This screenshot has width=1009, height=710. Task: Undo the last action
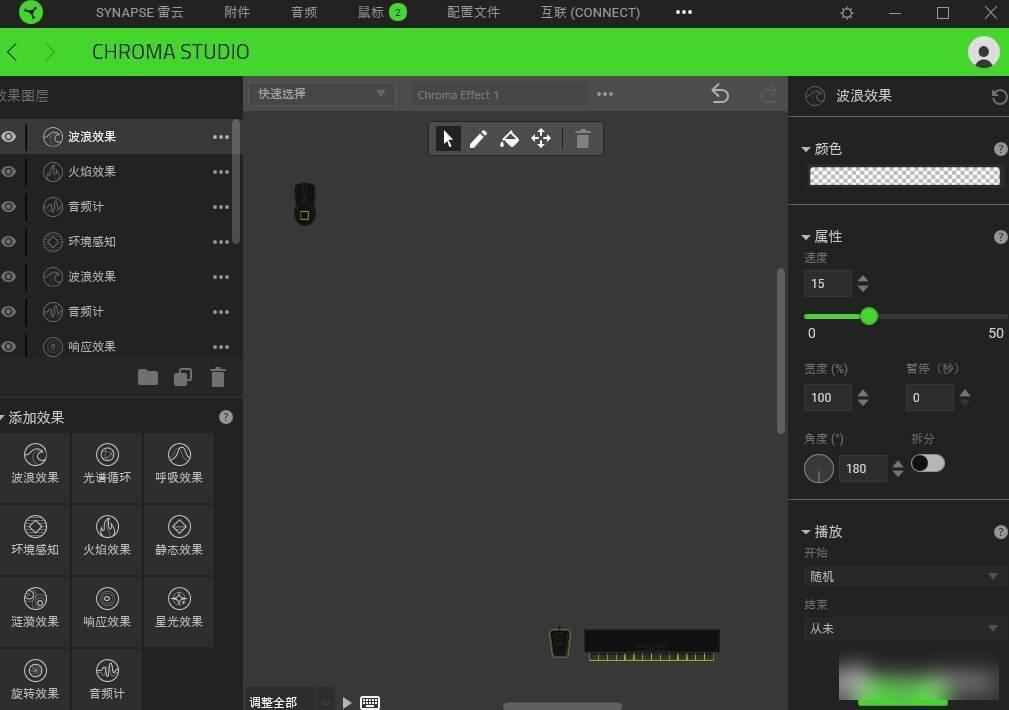720,94
